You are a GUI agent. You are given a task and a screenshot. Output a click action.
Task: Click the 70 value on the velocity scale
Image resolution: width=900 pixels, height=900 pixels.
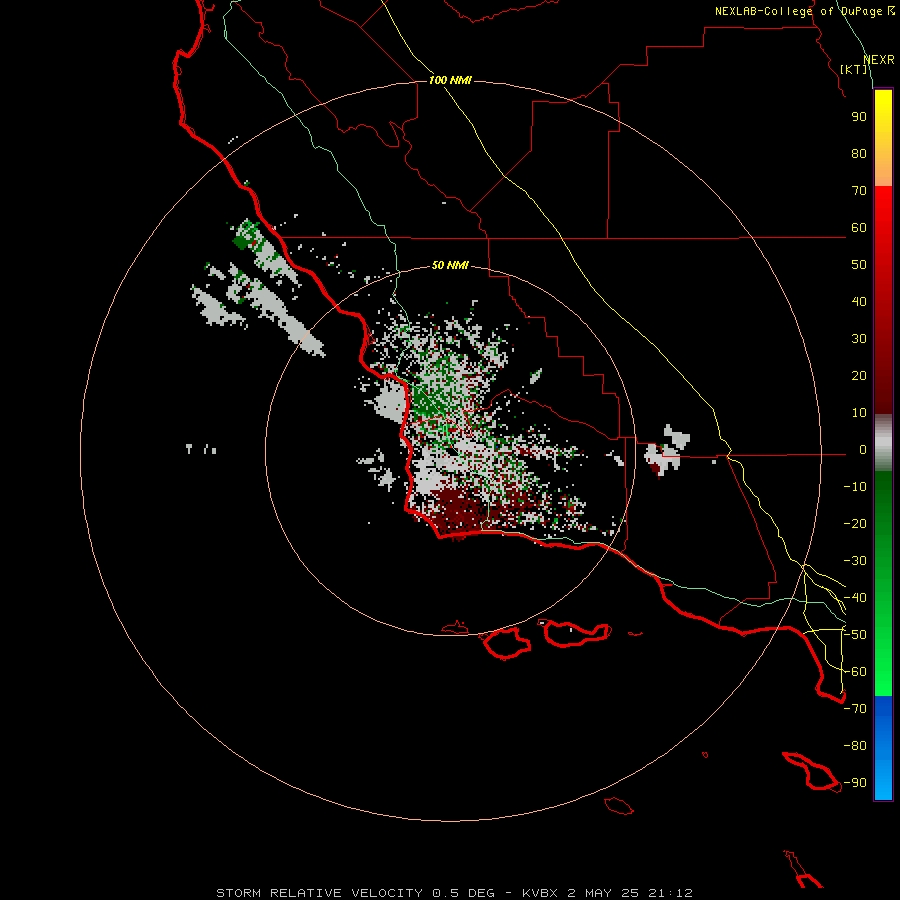[859, 191]
